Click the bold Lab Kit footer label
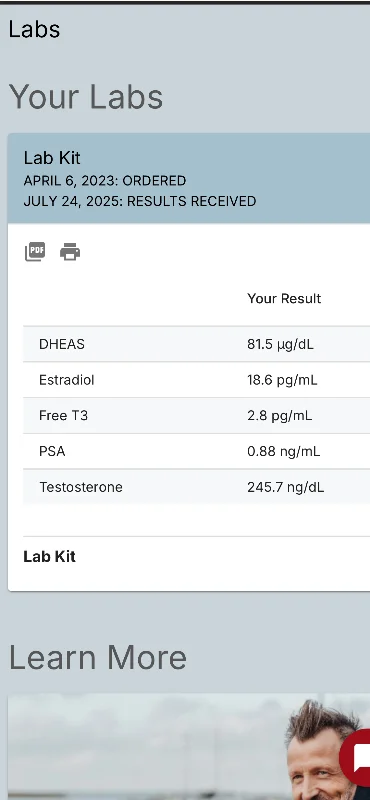Screen dimensions: 370x800 pyautogui.click(x=50, y=557)
